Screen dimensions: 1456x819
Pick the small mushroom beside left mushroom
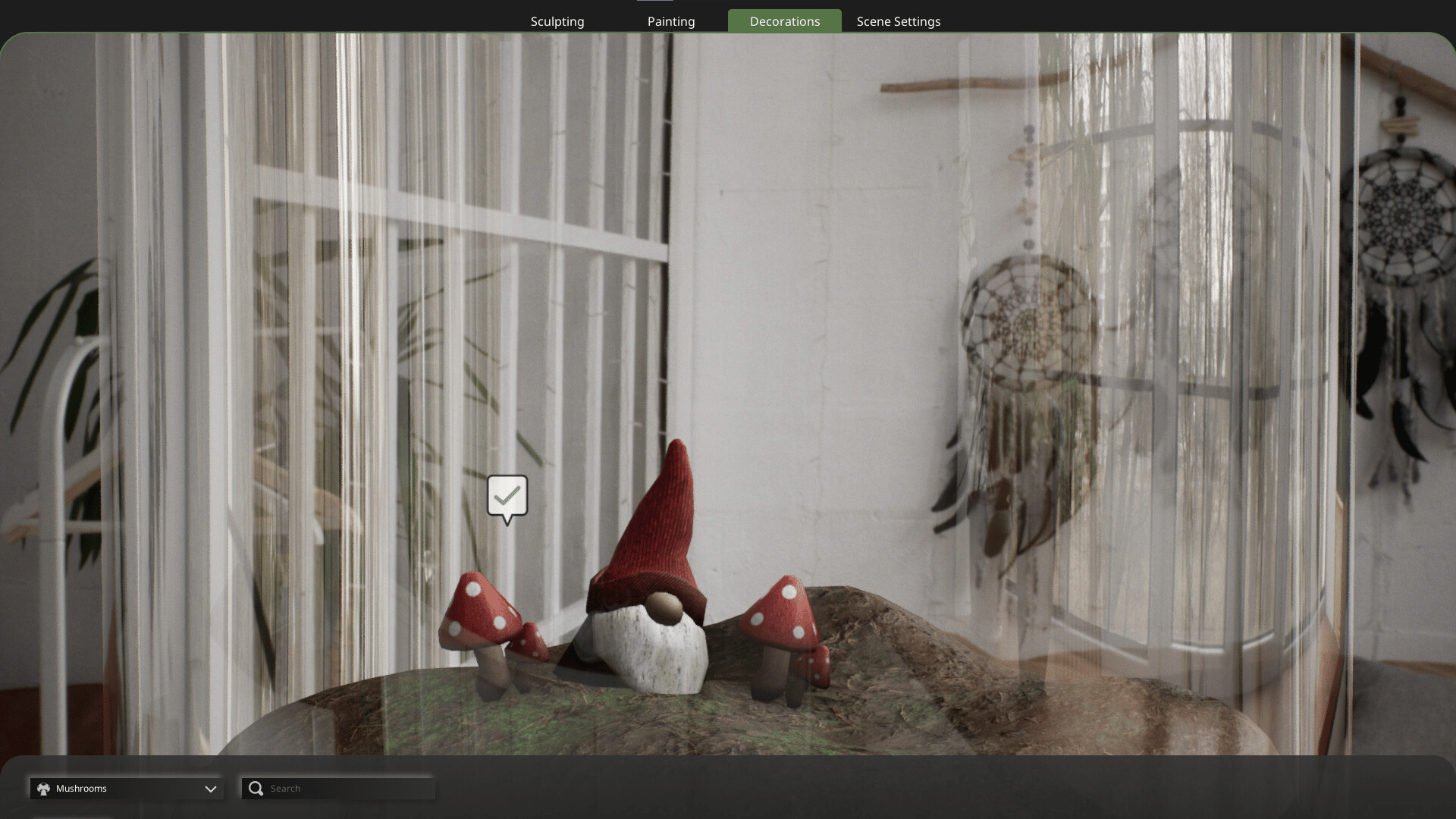pos(529,643)
